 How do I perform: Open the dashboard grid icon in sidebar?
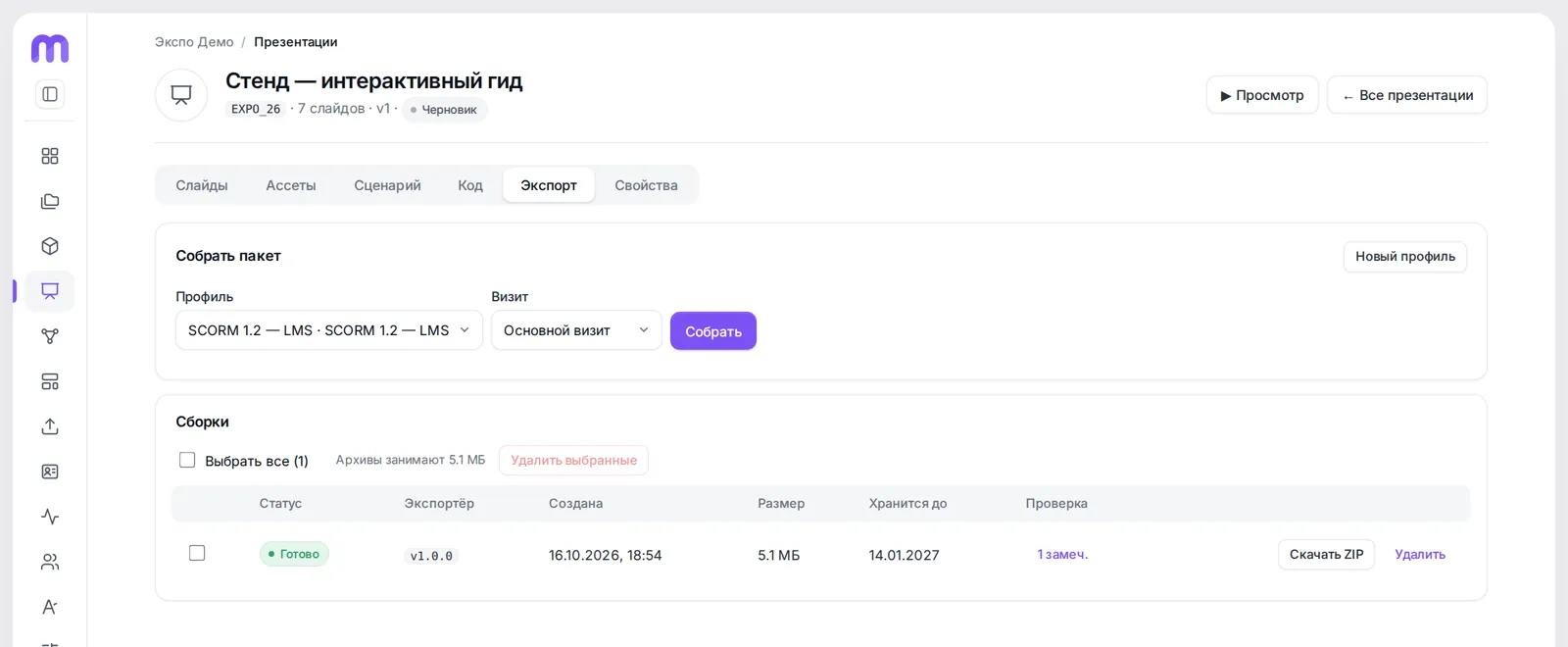pyautogui.click(x=50, y=156)
